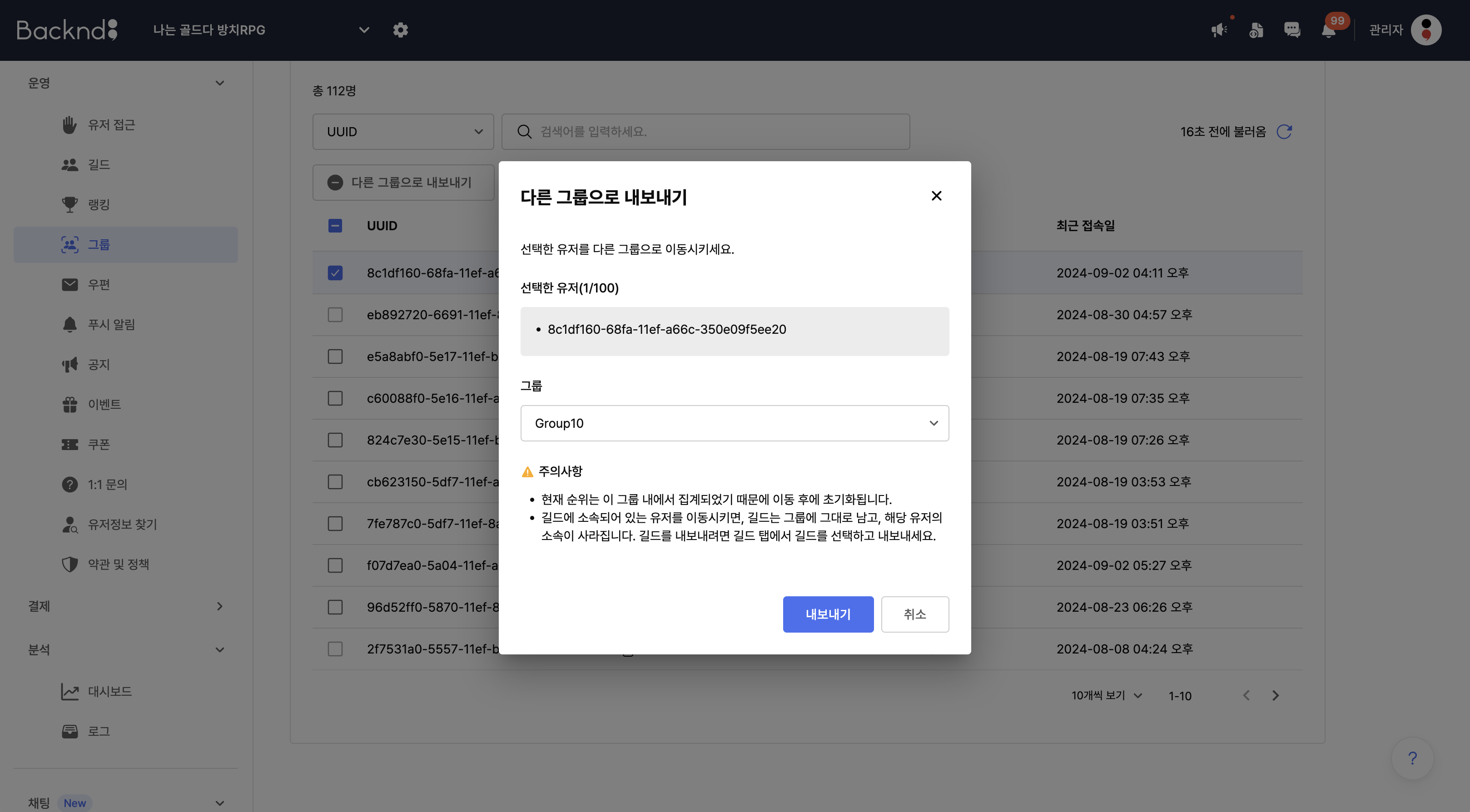This screenshot has width=1470, height=812.
Task: Click the 대시보드 chart icon
Action: [x=70, y=692]
